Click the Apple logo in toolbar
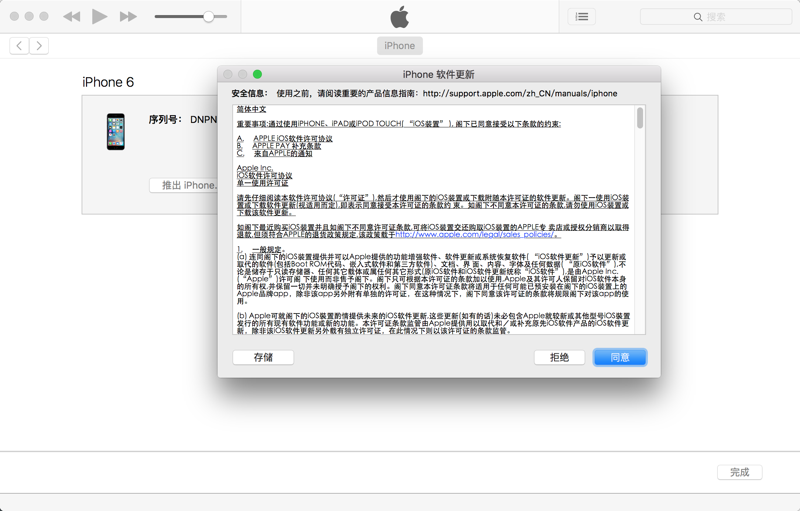 click(399, 16)
